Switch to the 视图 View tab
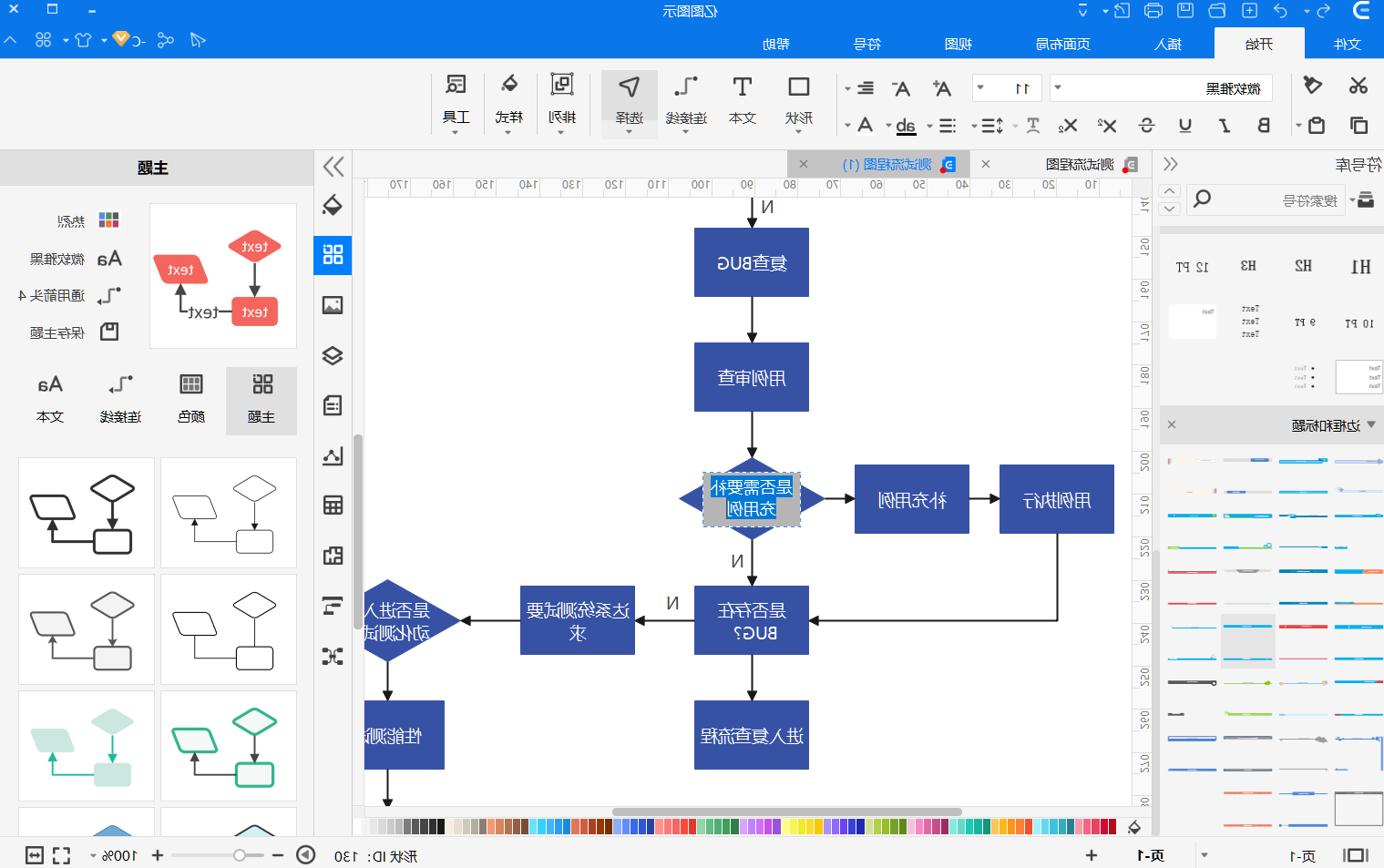1384x868 pixels. 959,44
